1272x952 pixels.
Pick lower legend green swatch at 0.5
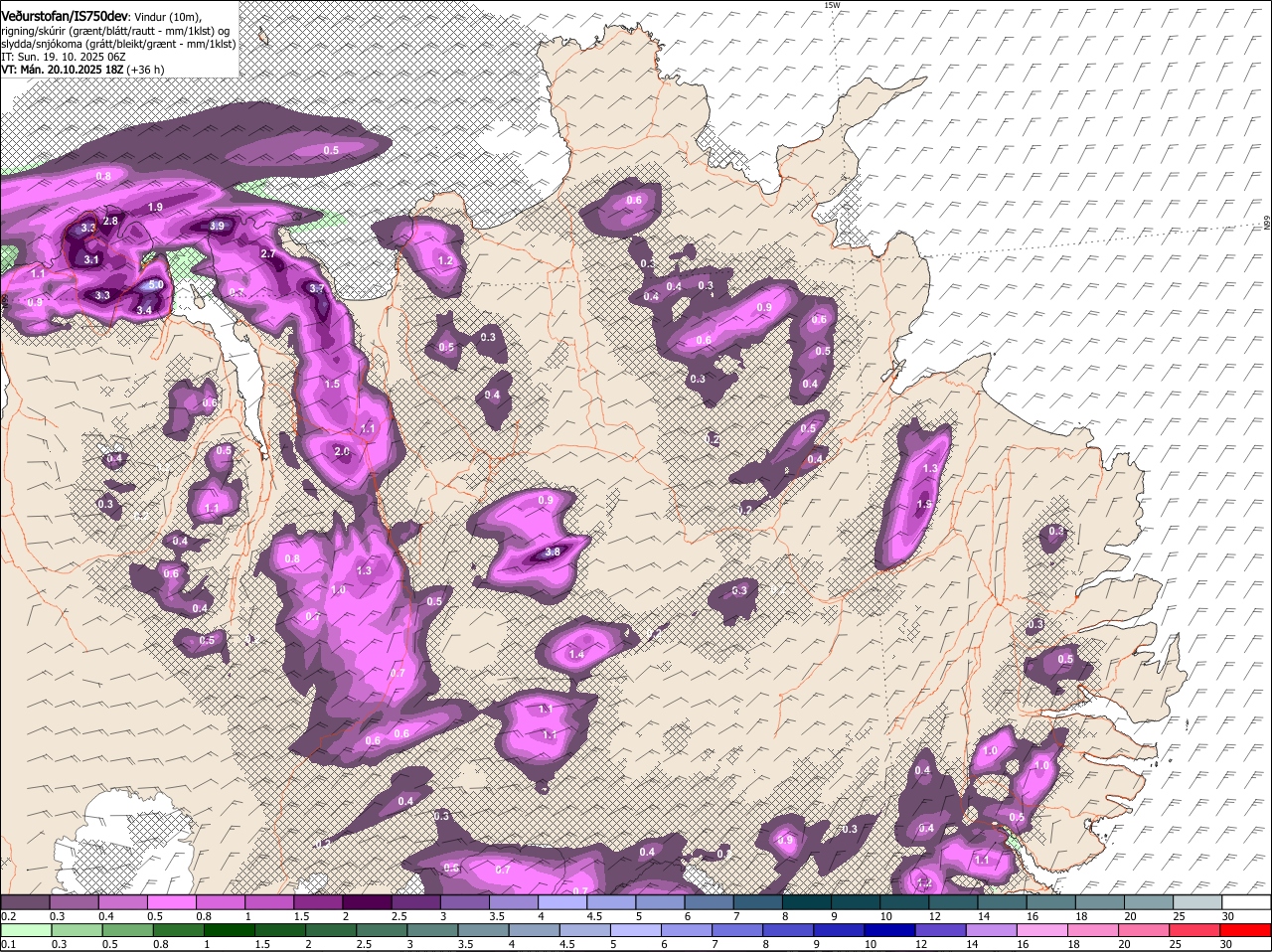coord(129,931)
